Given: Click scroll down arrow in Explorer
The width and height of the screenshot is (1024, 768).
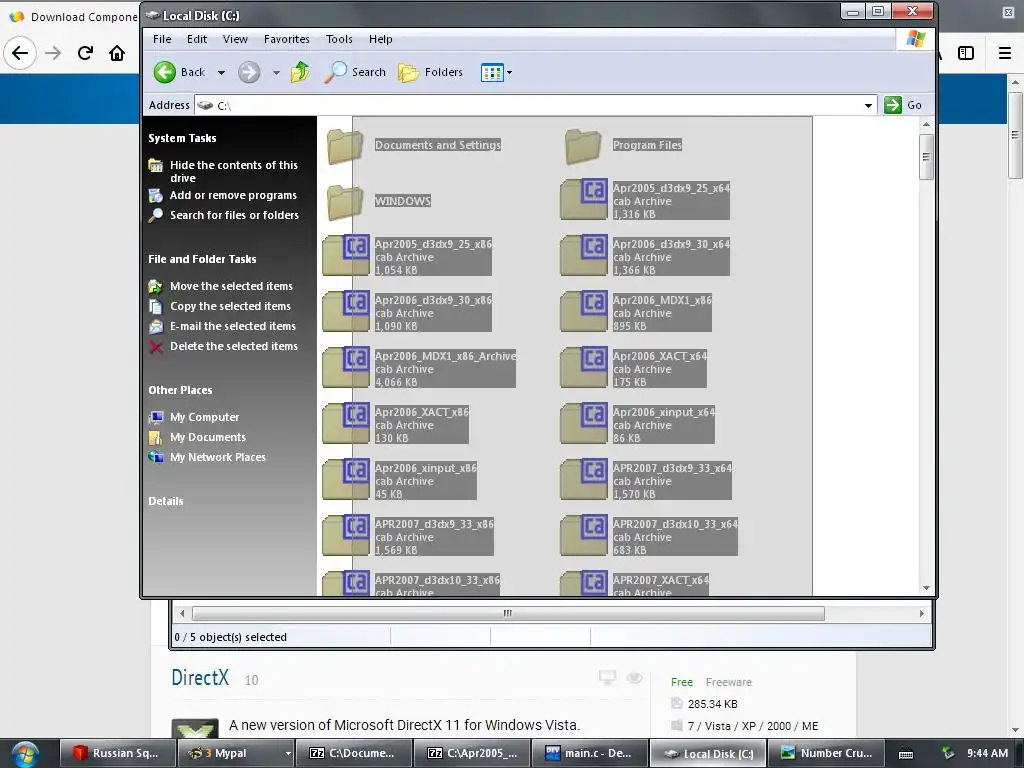Looking at the screenshot, I should (926, 588).
